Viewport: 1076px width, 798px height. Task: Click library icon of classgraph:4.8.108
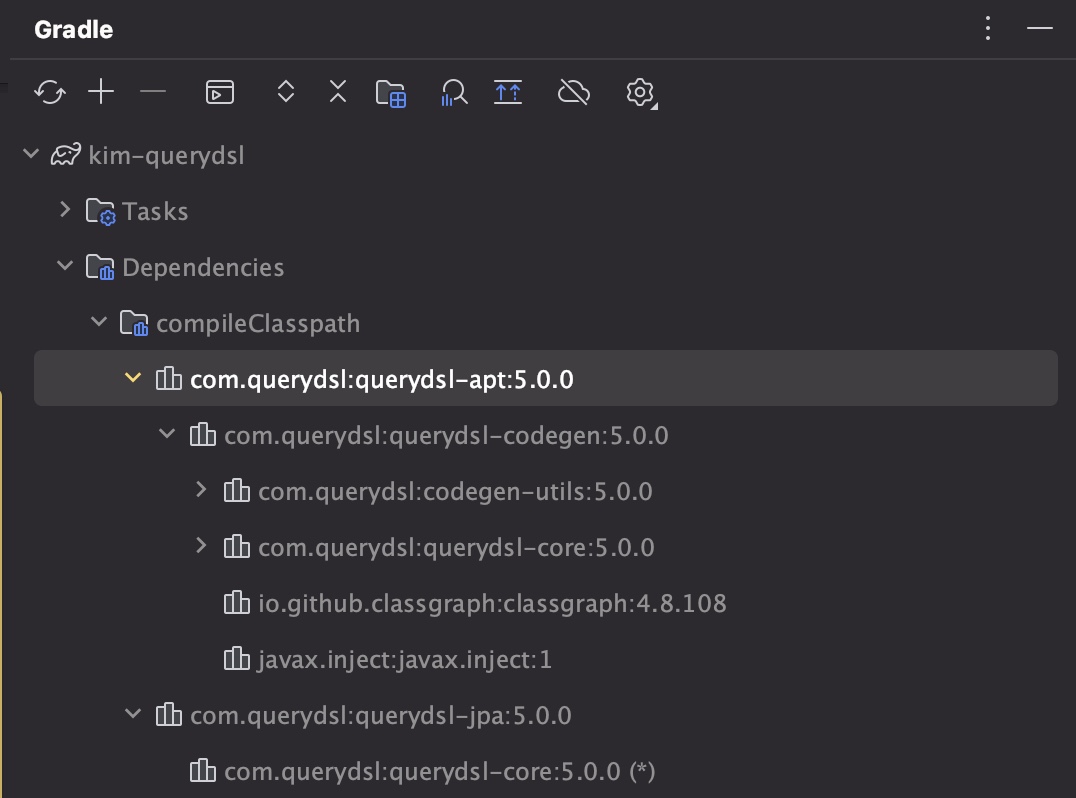(237, 603)
